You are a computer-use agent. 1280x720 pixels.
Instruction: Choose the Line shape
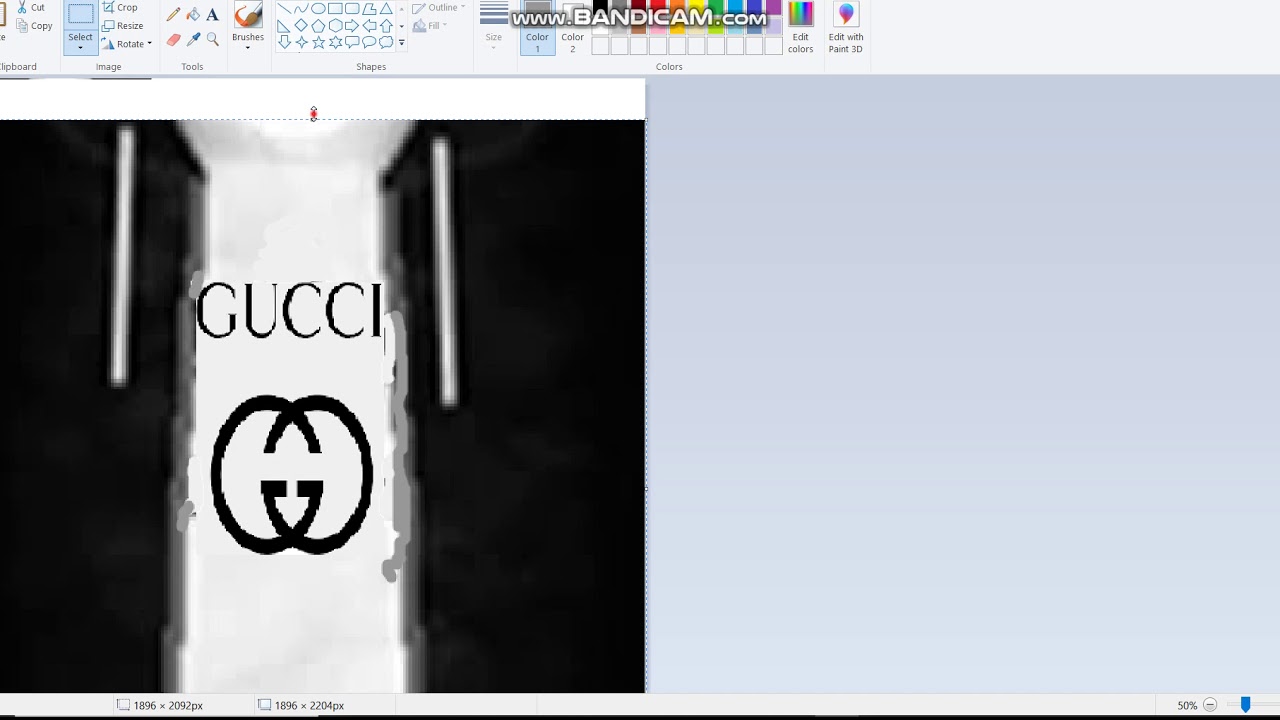point(284,9)
